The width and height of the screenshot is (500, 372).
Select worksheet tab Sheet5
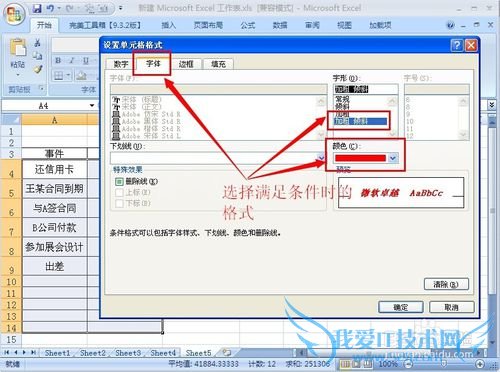pos(198,353)
